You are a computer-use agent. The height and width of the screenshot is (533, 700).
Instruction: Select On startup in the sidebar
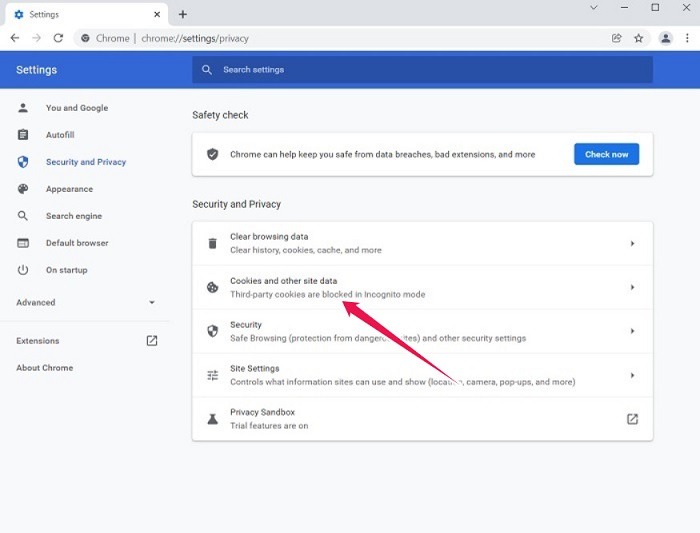[67, 270]
